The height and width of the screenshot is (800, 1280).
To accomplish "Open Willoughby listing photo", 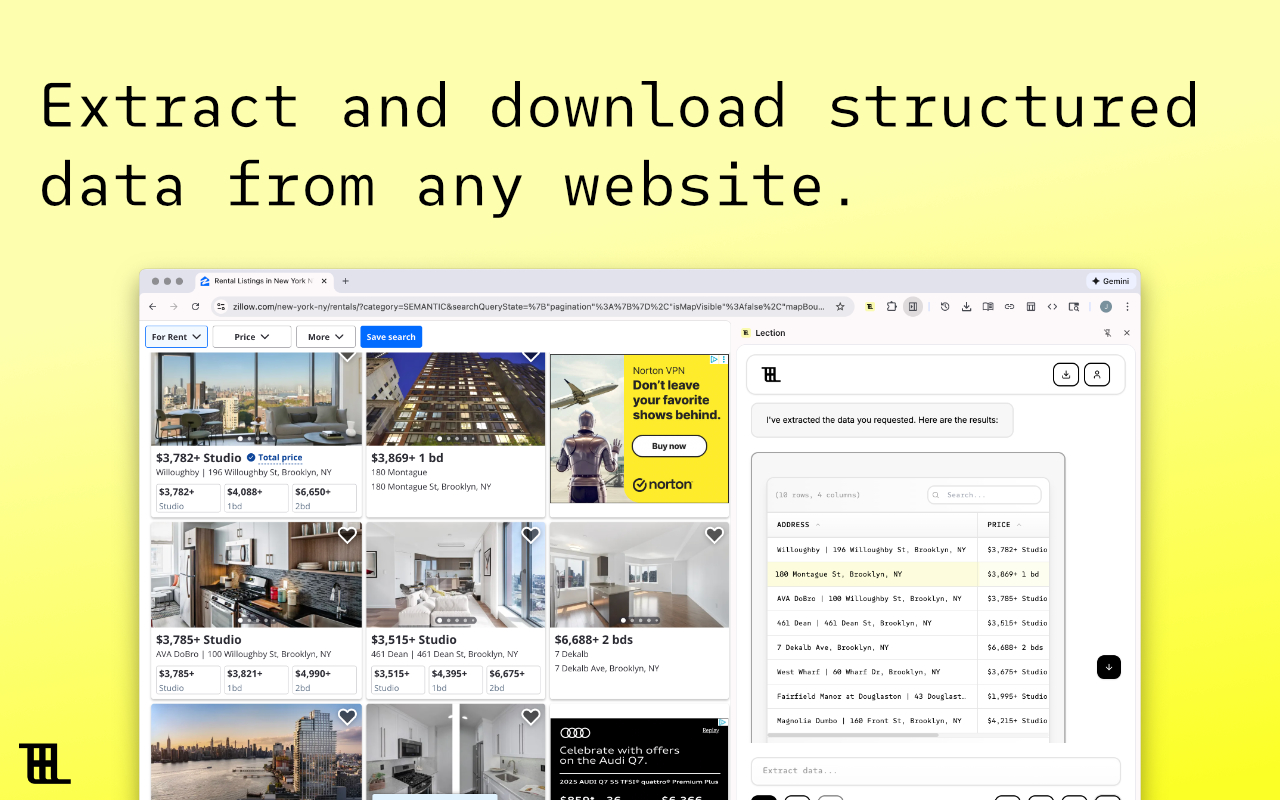I will [x=256, y=399].
